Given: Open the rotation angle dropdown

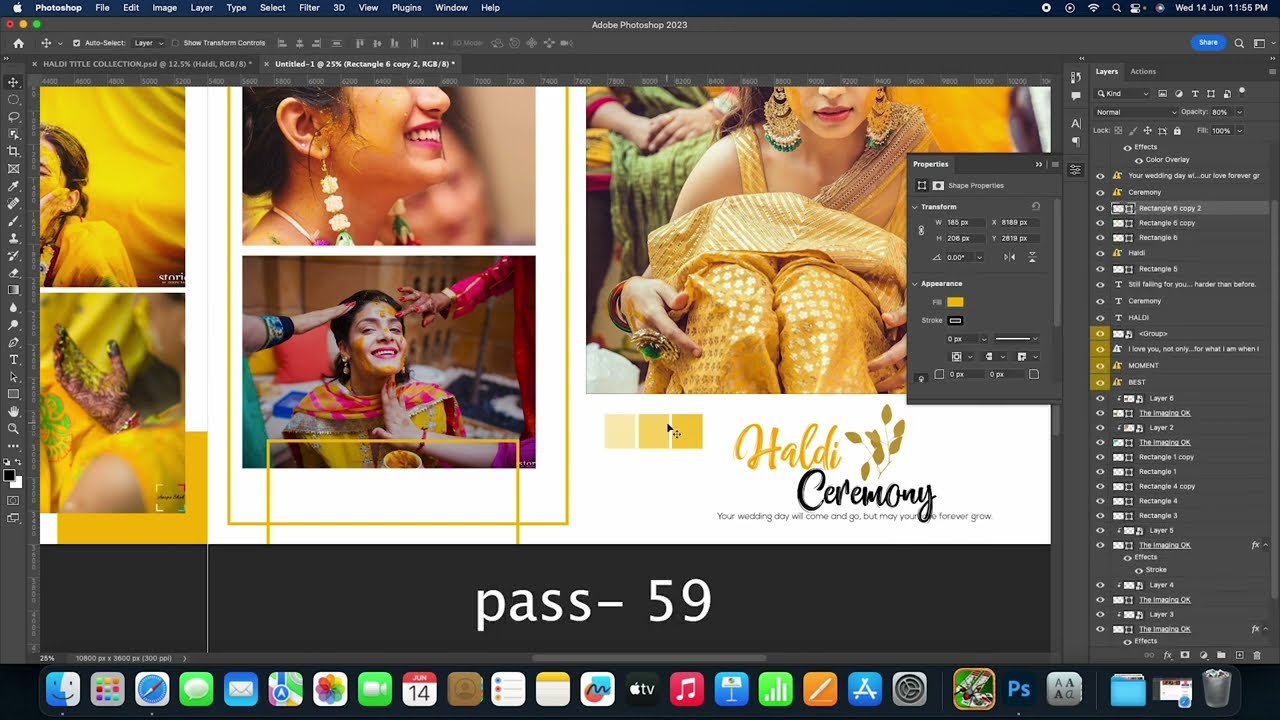Looking at the screenshot, I should 979,257.
